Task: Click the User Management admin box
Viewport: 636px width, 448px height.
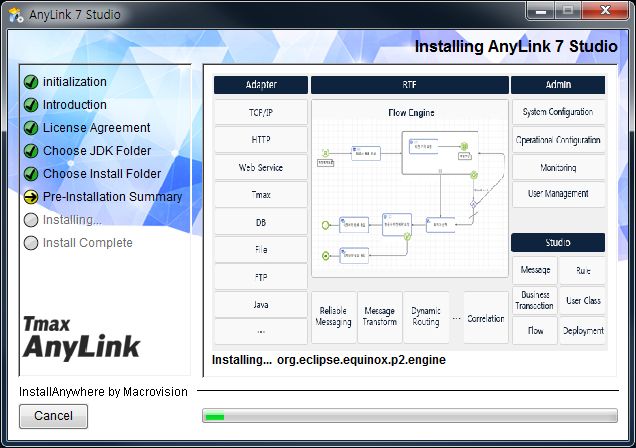Action: pos(558,194)
